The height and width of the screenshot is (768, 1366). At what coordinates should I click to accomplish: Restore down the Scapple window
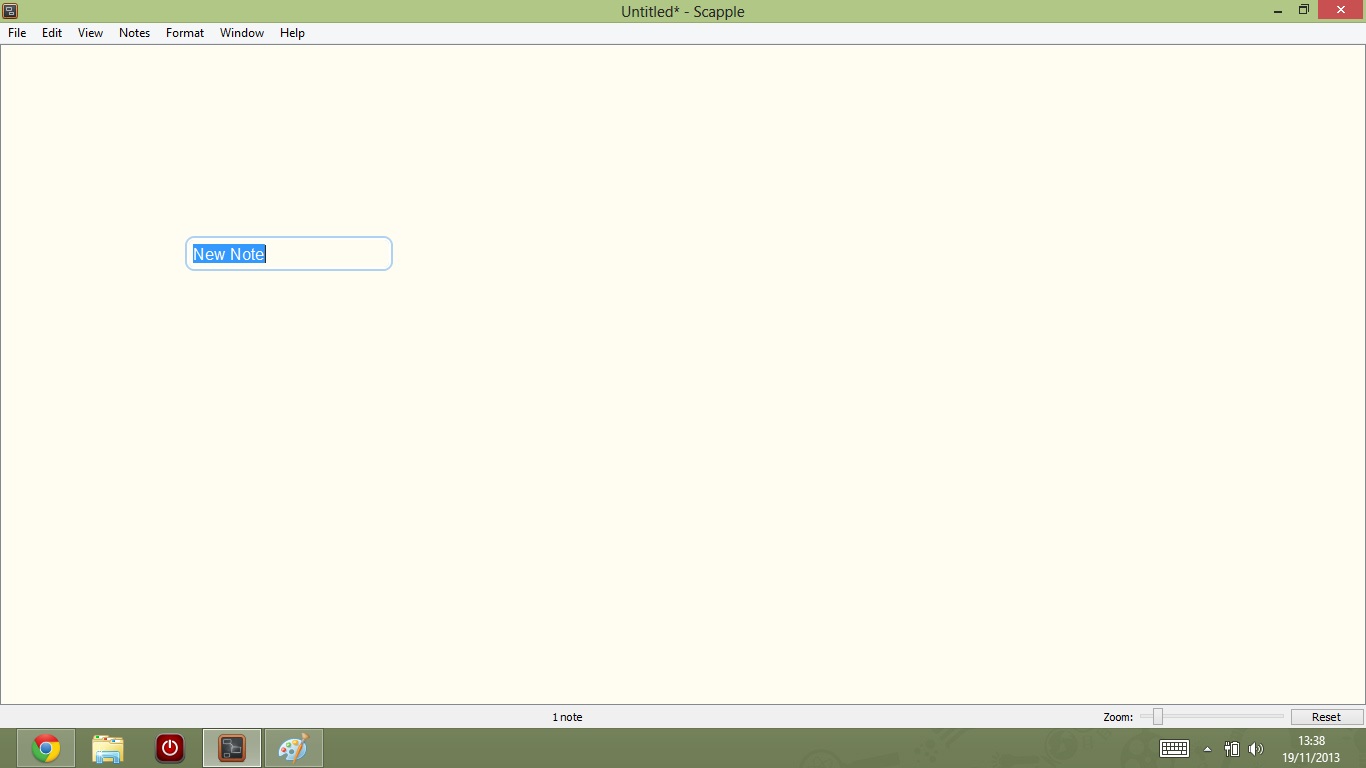coord(1304,10)
